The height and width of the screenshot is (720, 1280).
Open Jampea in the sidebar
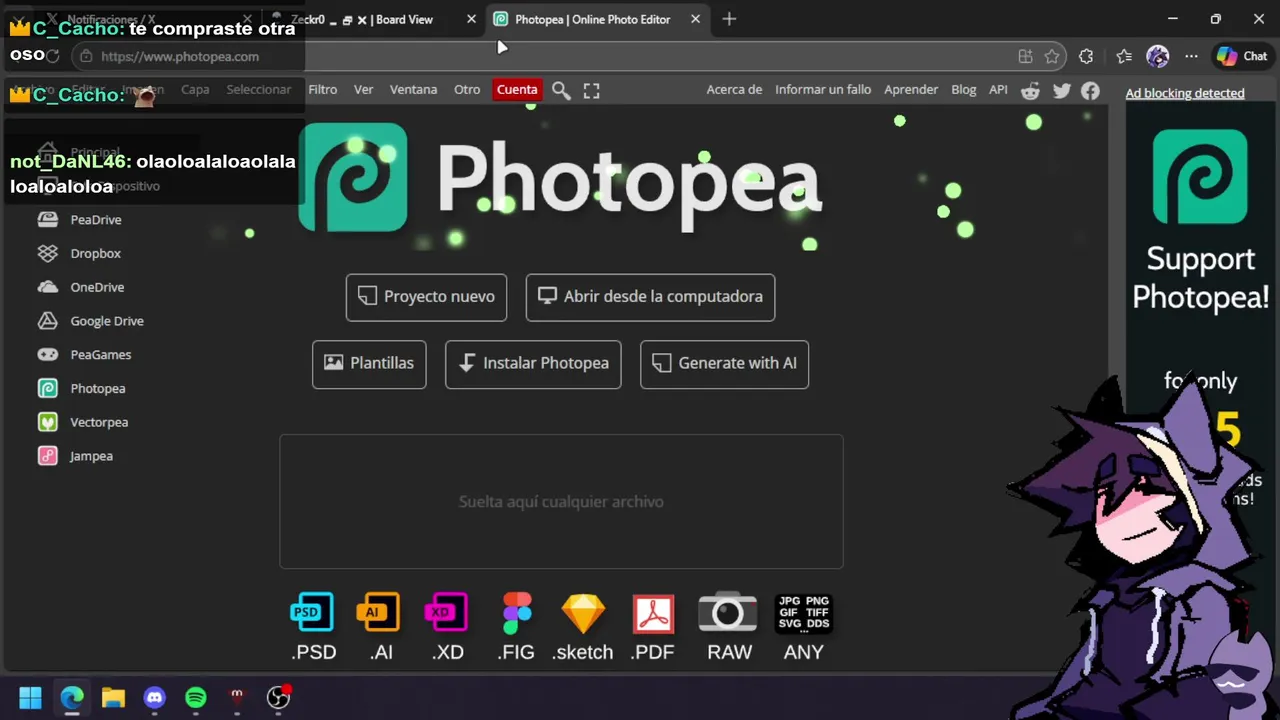tap(91, 456)
